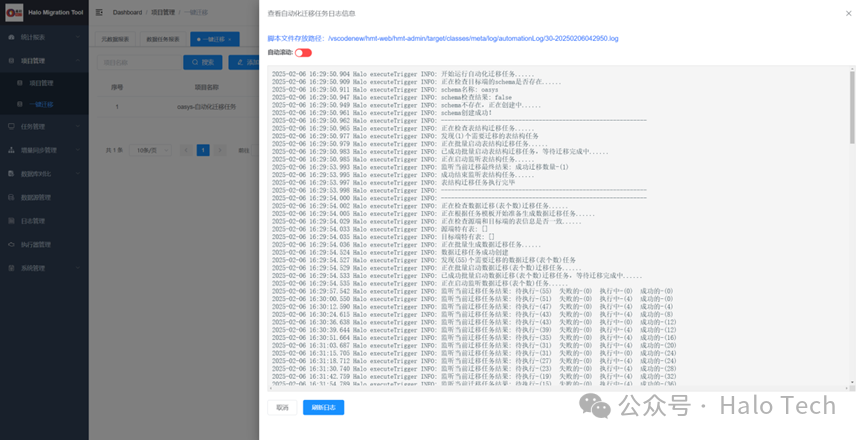Open the 项目管理 submenu item
The height and width of the screenshot is (440, 864).
coord(44,83)
